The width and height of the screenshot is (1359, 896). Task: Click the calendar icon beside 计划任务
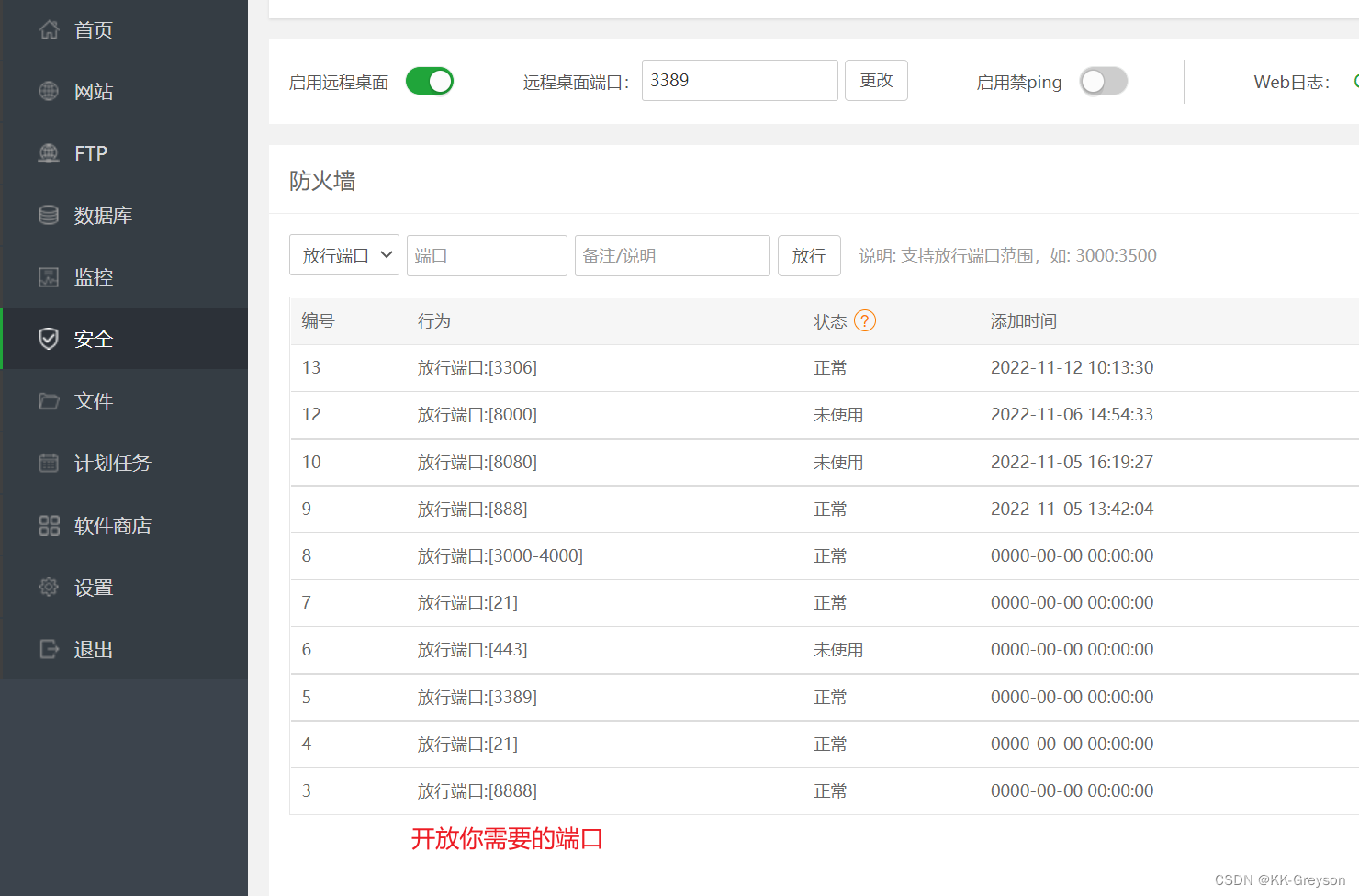pos(49,463)
